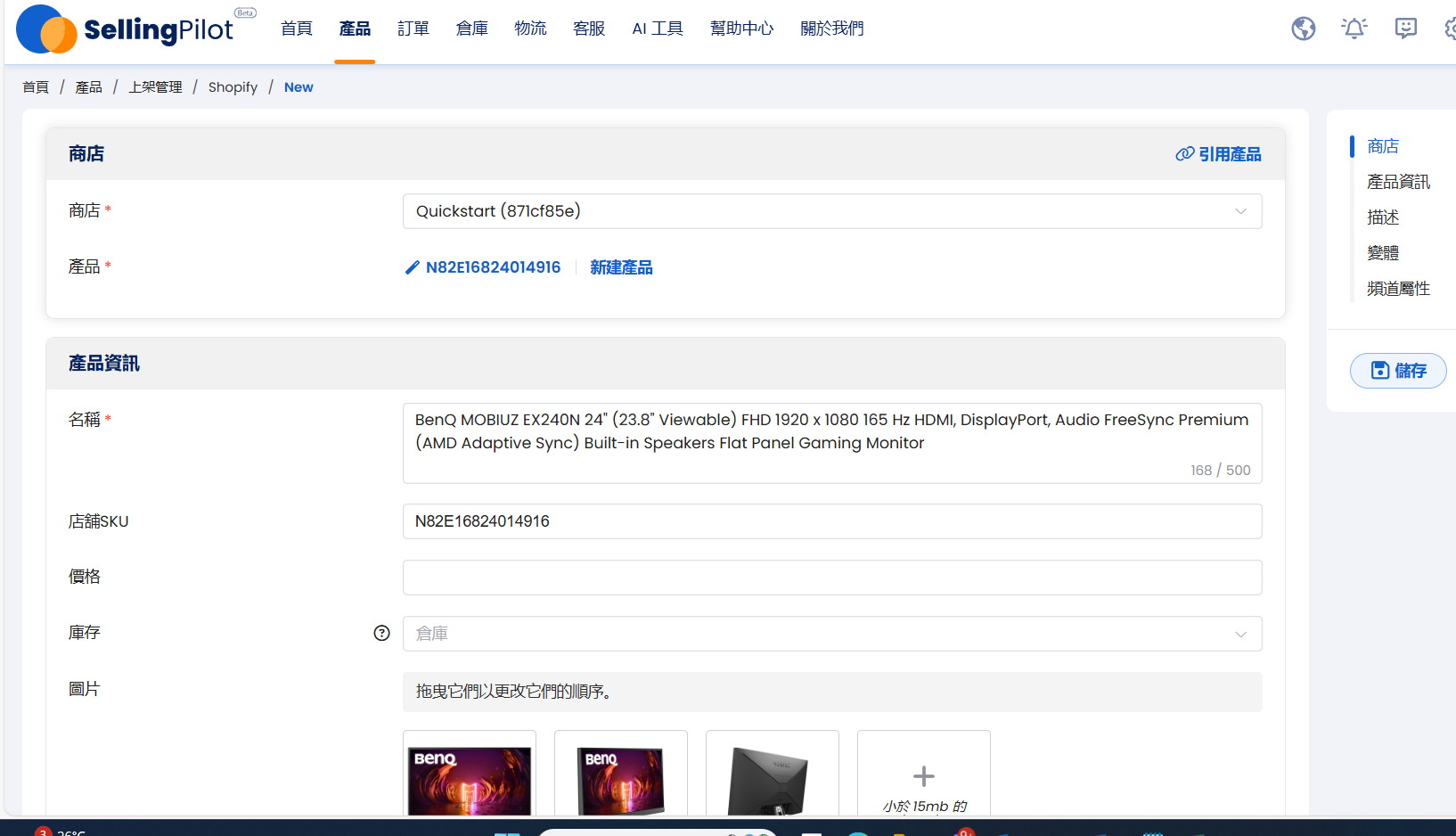Go to 上架管理 in breadcrumb
The width and height of the screenshot is (1456, 836).
click(x=155, y=87)
